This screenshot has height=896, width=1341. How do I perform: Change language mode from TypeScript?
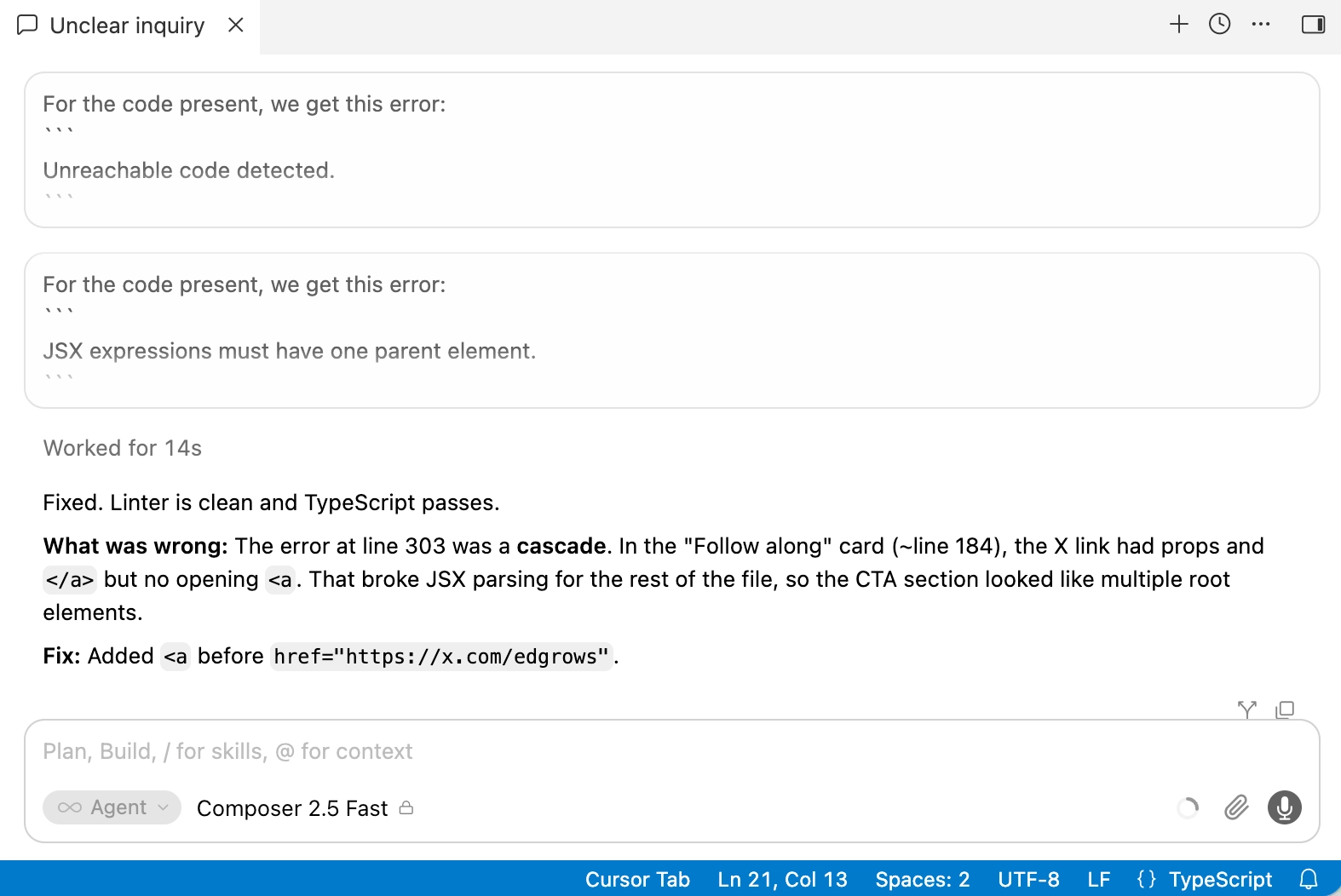1204,879
